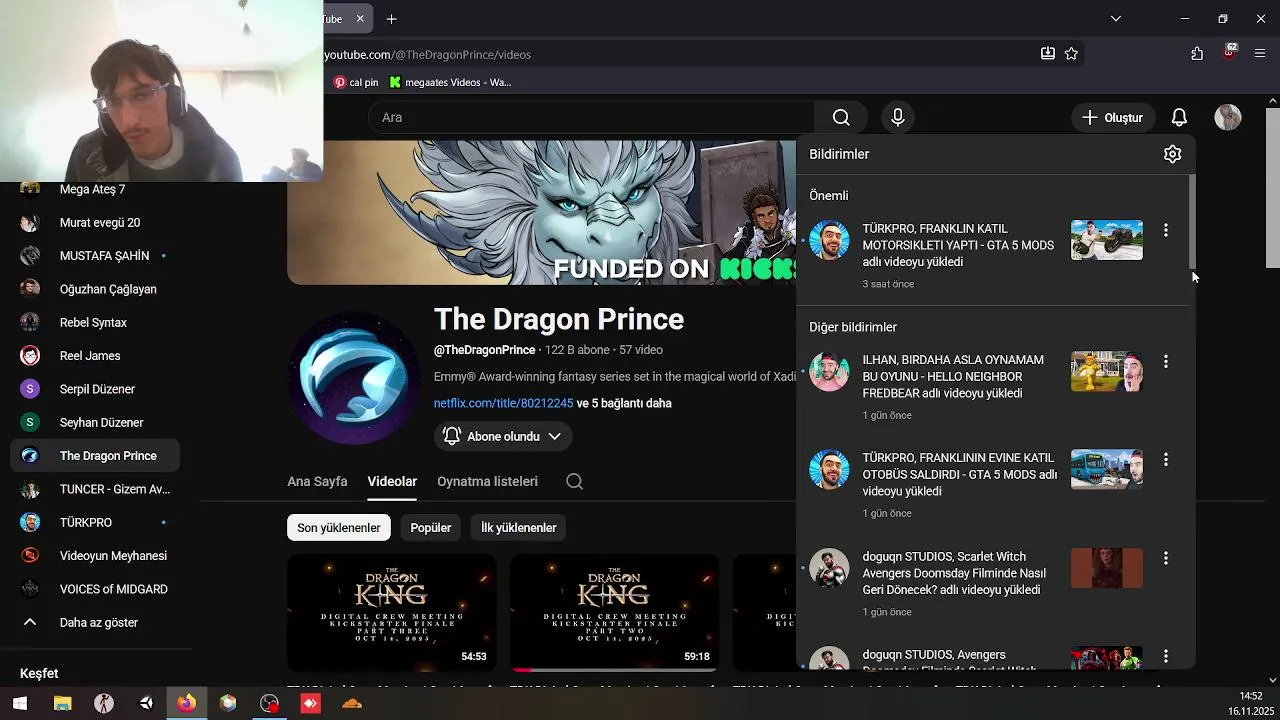
Task: Open Oğuzhan Çağlayan subscription in sidebar
Action: (x=95, y=289)
